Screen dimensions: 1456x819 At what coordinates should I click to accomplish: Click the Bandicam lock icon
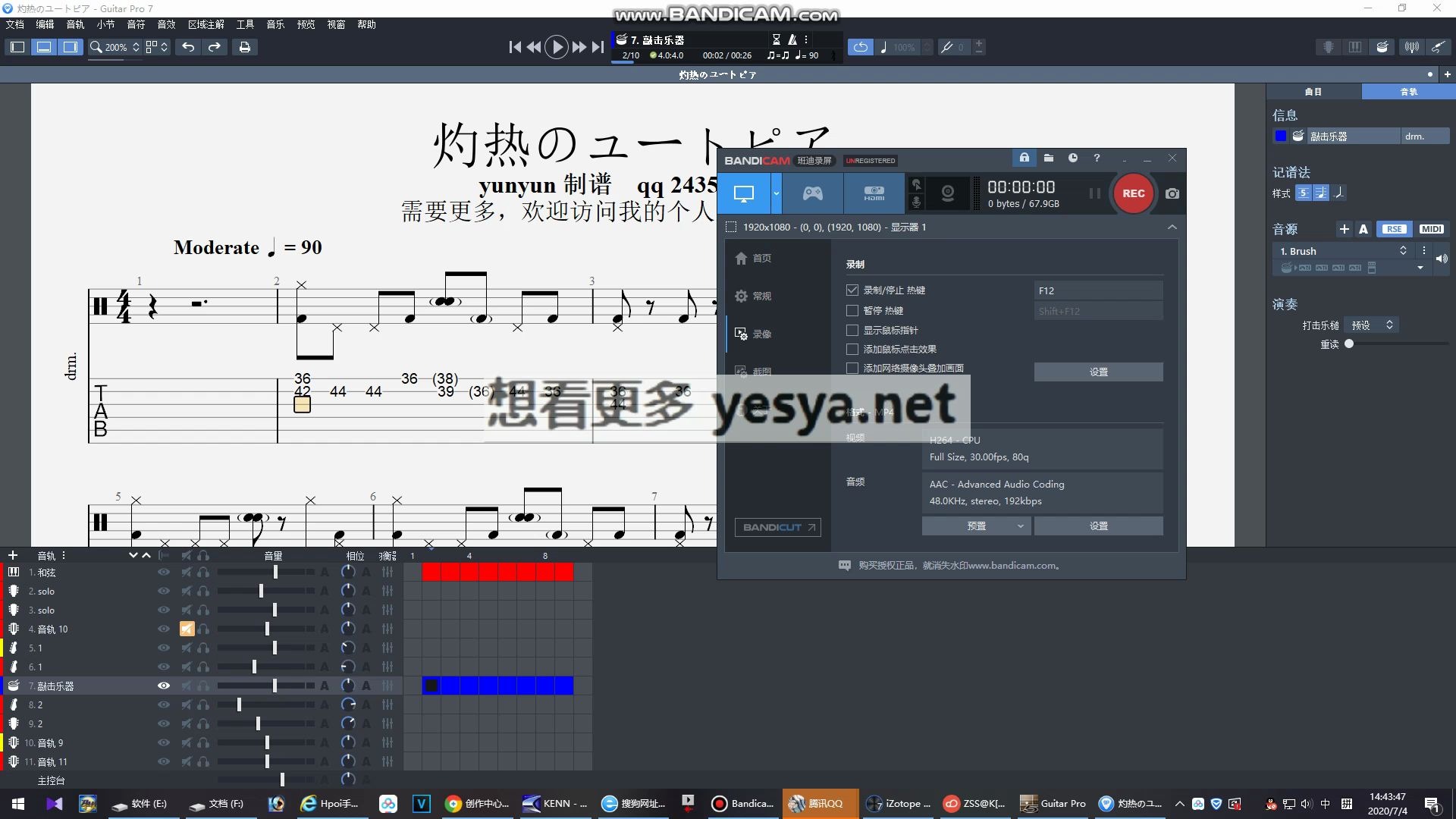[1025, 158]
